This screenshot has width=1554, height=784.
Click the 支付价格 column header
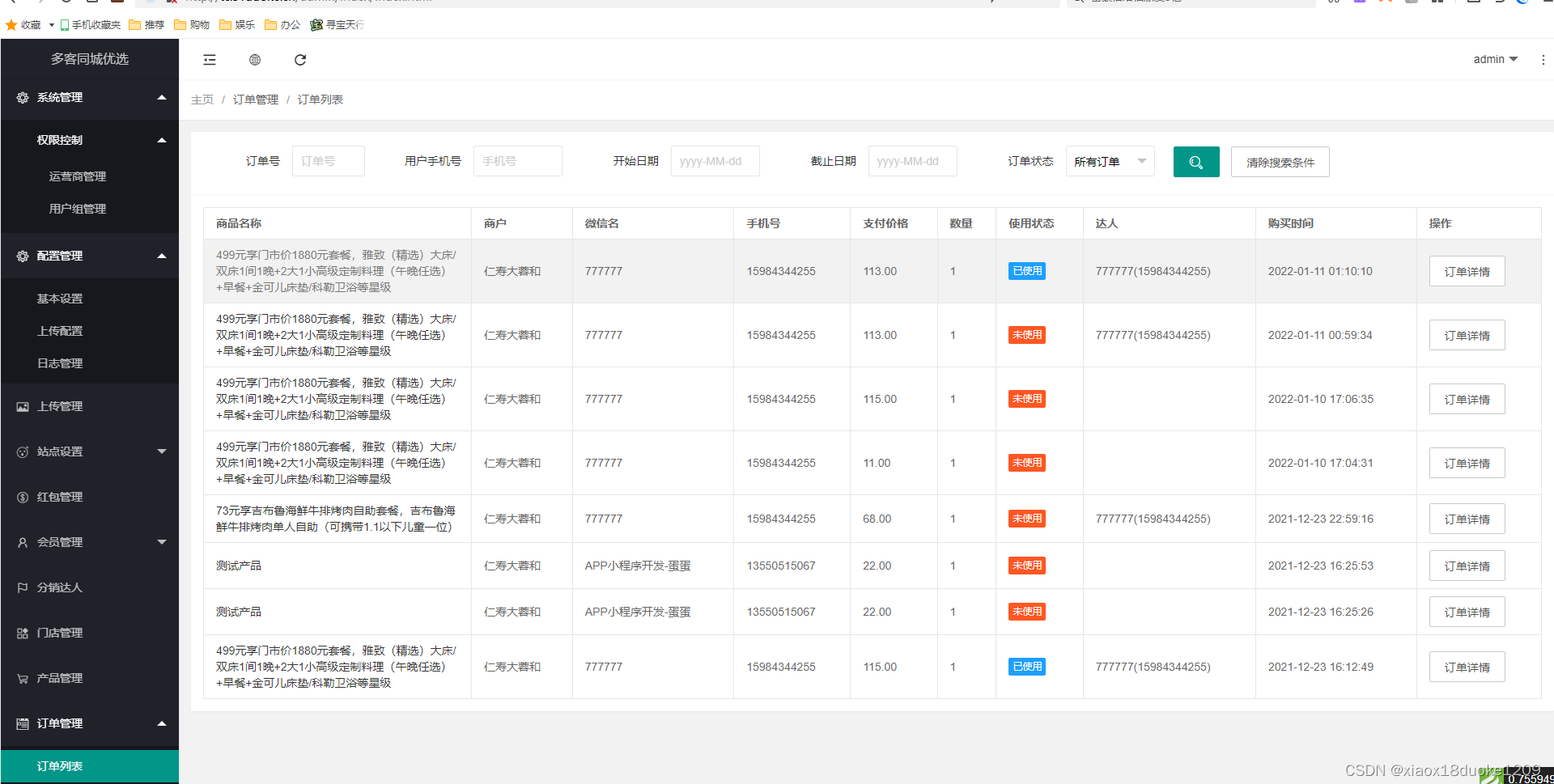(x=885, y=223)
